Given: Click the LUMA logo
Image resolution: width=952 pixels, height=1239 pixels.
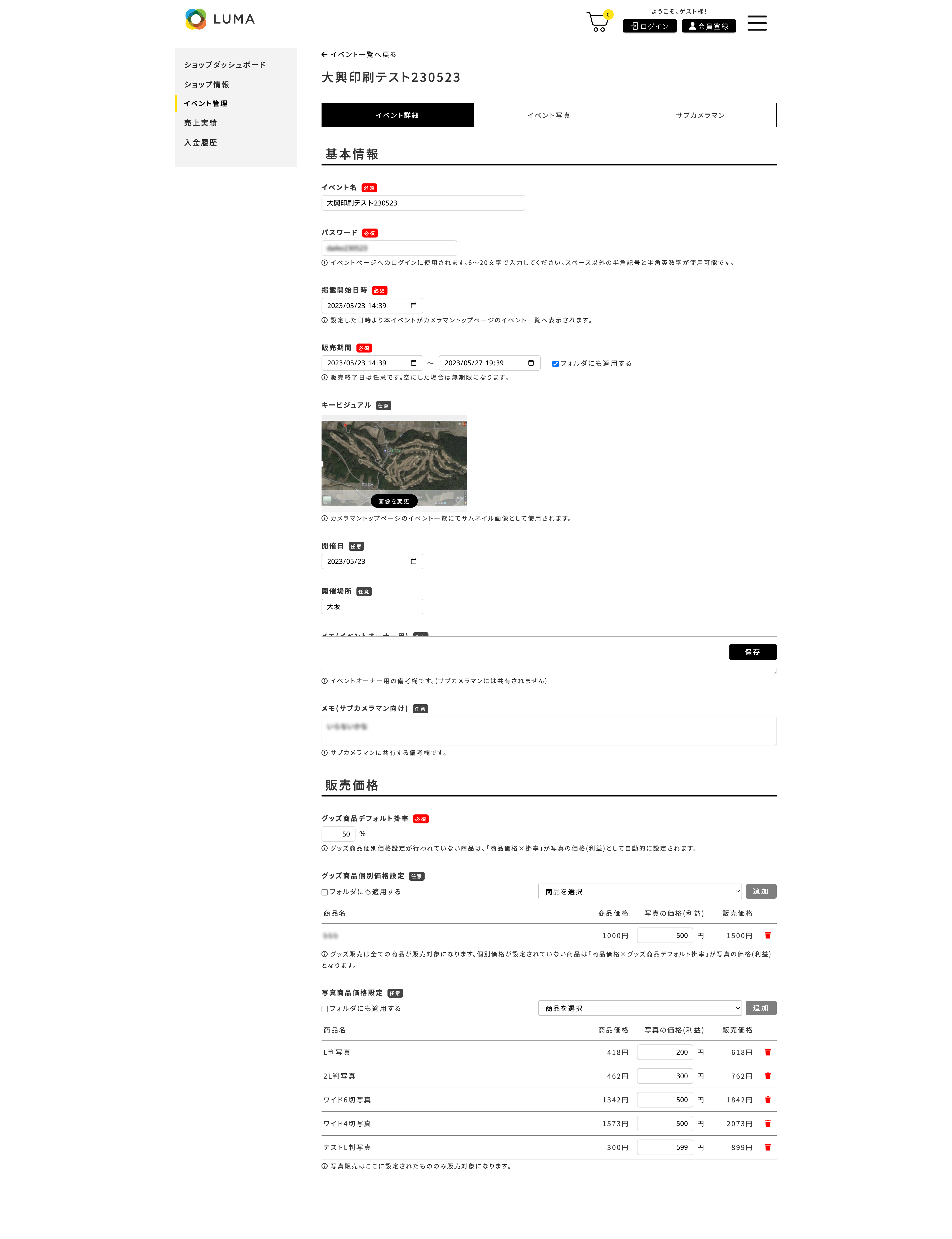Looking at the screenshot, I should point(220,19).
